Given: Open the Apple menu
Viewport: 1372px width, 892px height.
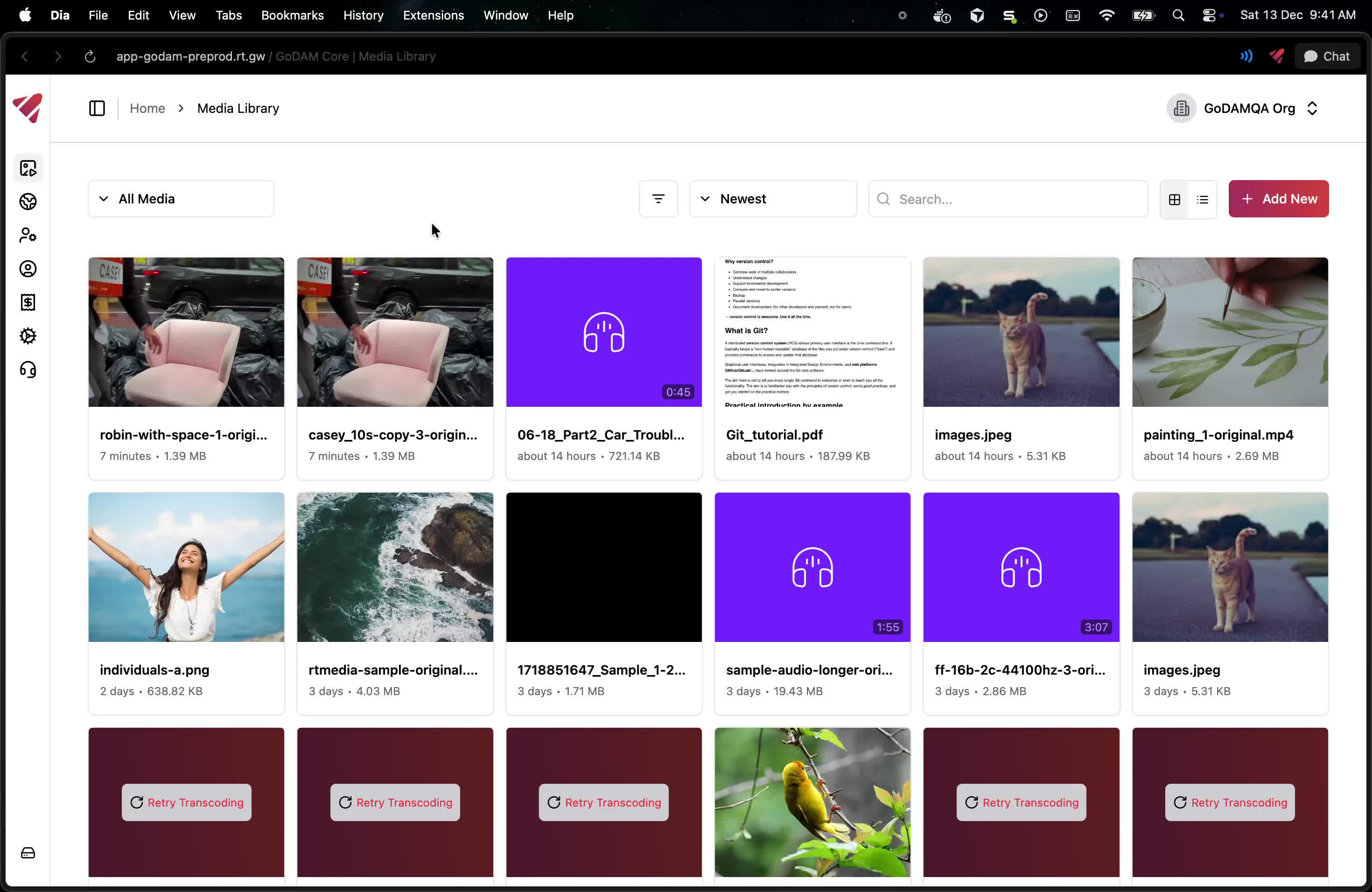Looking at the screenshot, I should pos(25,15).
